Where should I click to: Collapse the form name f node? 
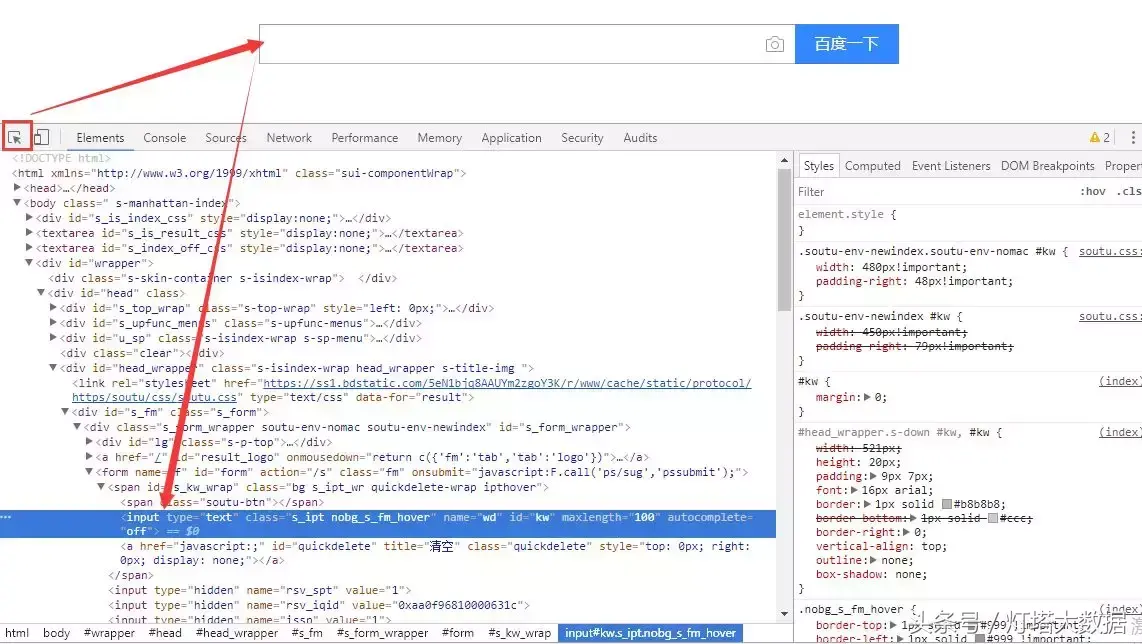click(x=89, y=471)
